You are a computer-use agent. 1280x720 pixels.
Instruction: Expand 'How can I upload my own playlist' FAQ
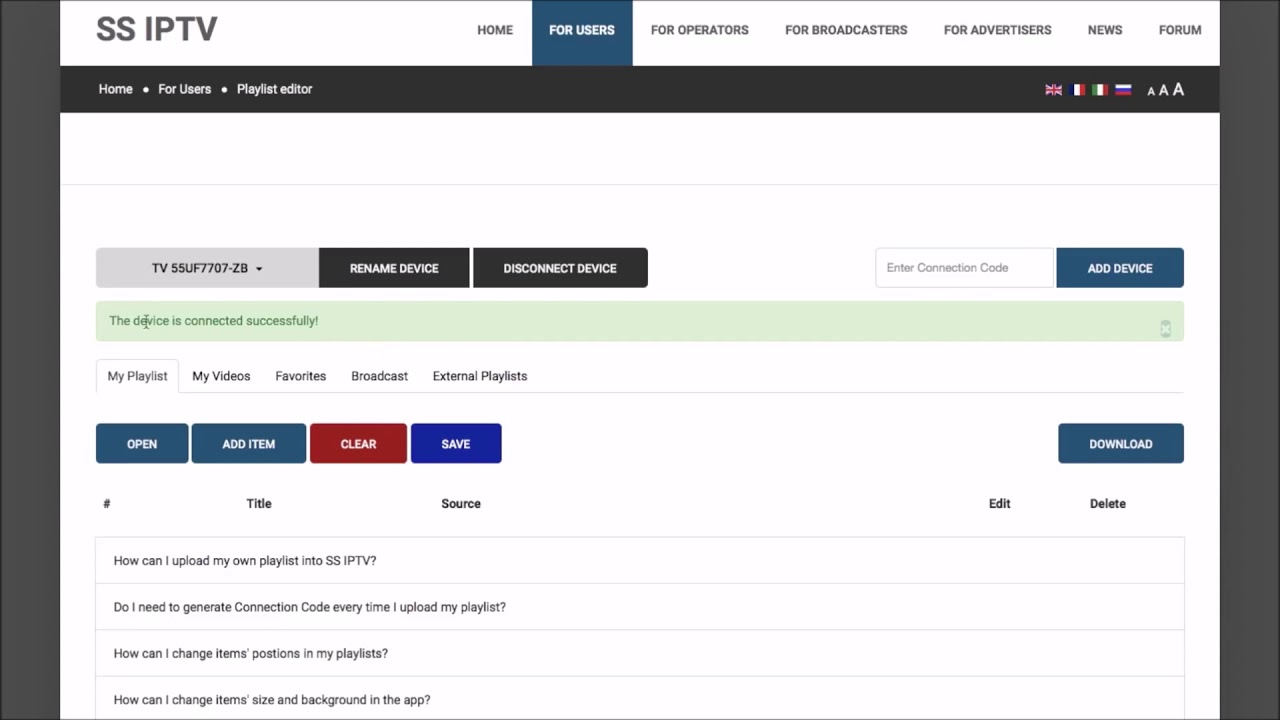click(x=640, y=561)
